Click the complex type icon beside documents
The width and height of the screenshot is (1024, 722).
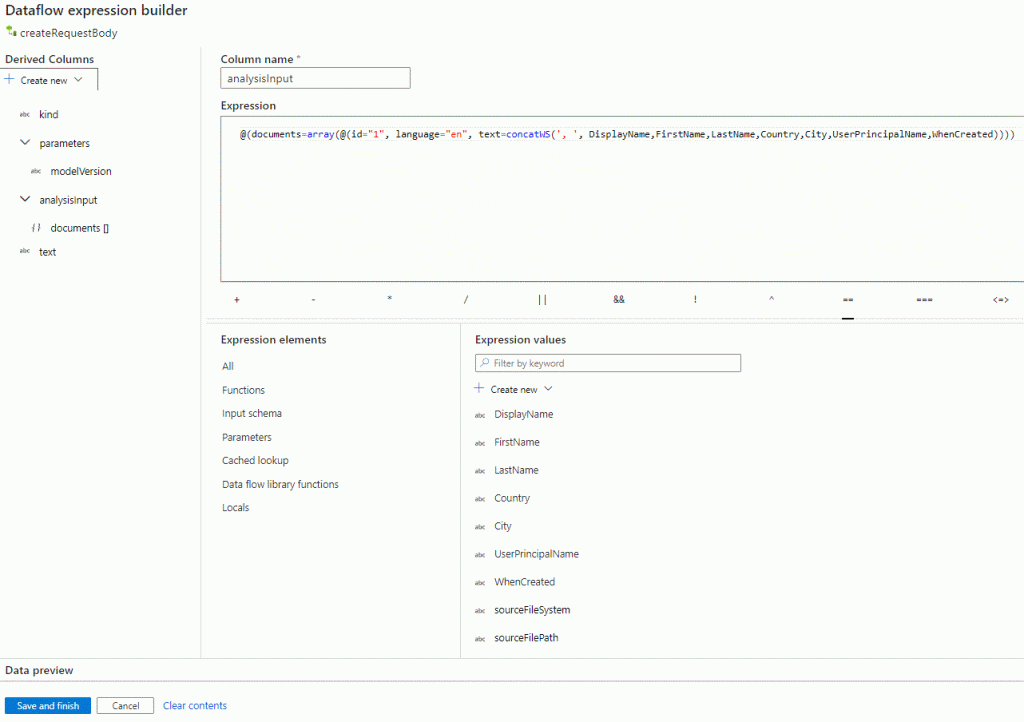tap(36, 228)
